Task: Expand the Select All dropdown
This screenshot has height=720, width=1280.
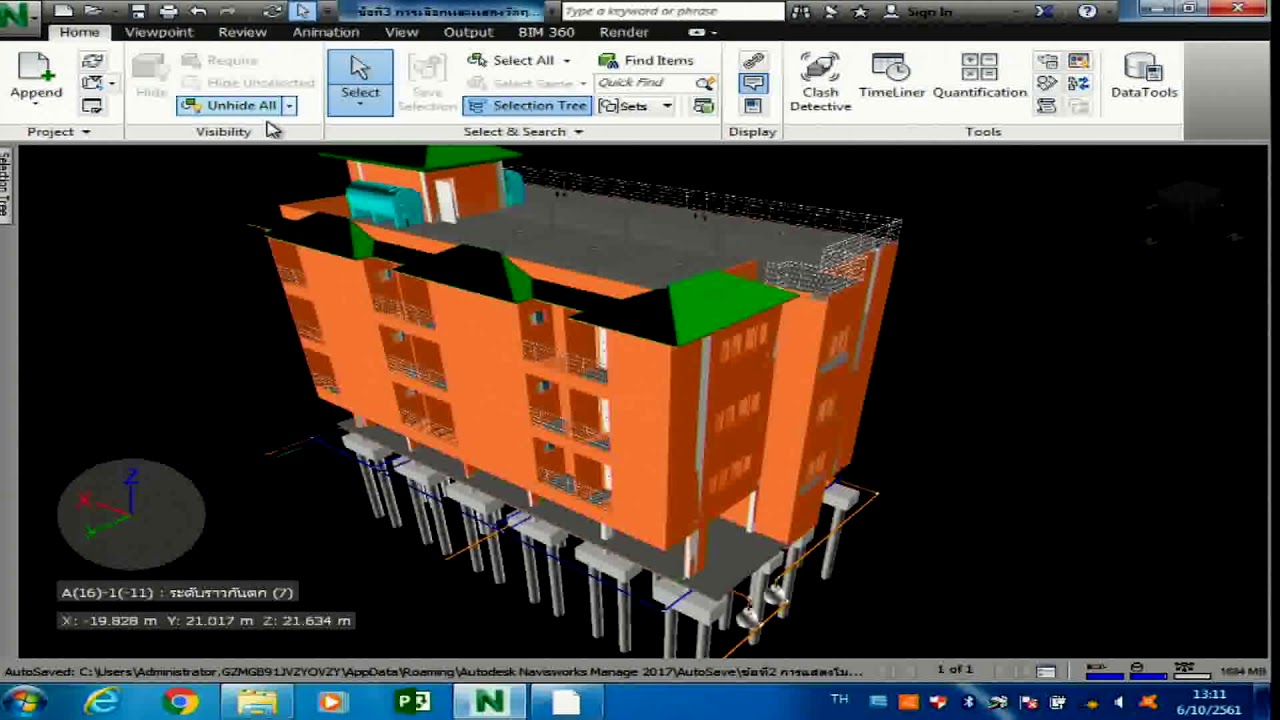Action: tap(567, 61)
